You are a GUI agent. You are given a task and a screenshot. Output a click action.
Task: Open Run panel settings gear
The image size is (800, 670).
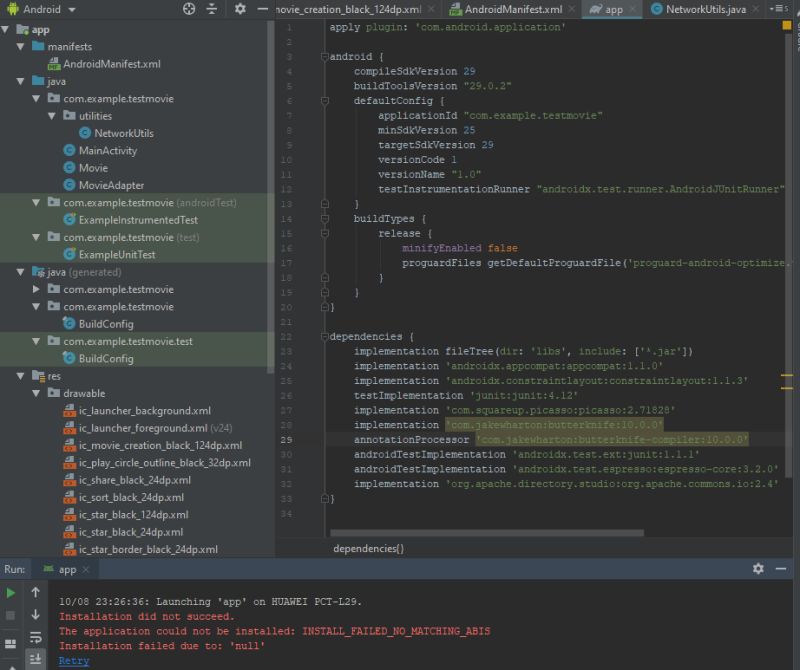point(758,569)
